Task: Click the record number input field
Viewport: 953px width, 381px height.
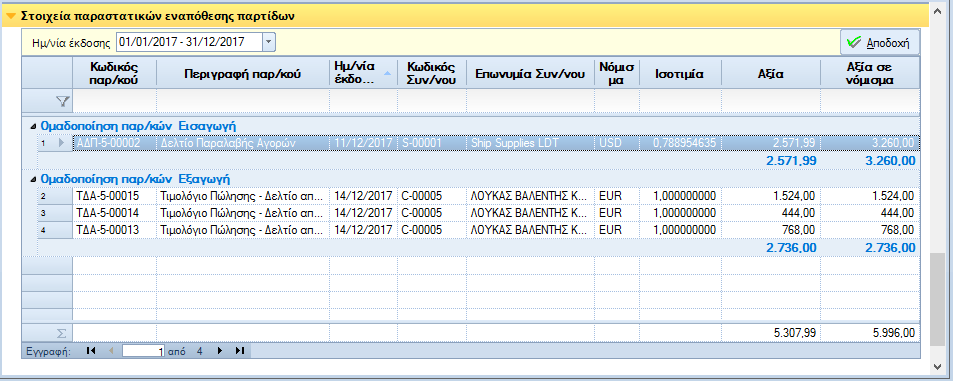Action: click(x=143, y=351)
